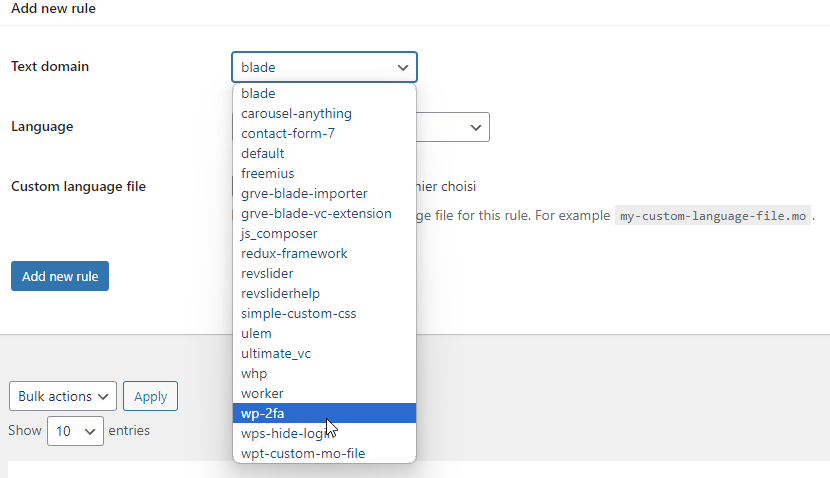The width and height of the screenshot is (830, 478).
Task: Open the entries count dropdown showing 10
Action: [x=75, y=431]
